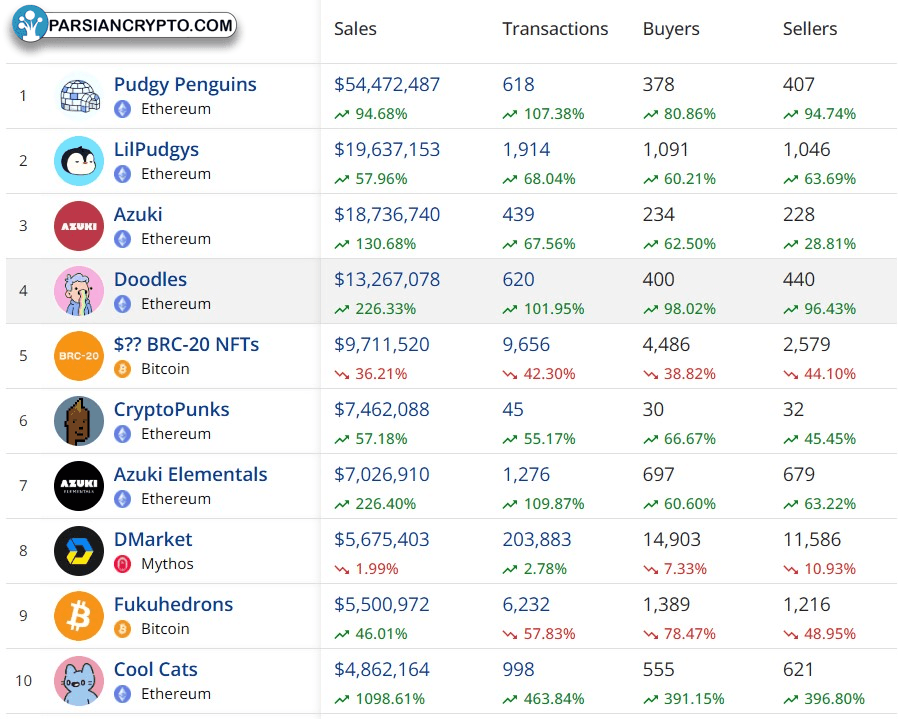Click the Buyers column header

click(x=671, y=29)
